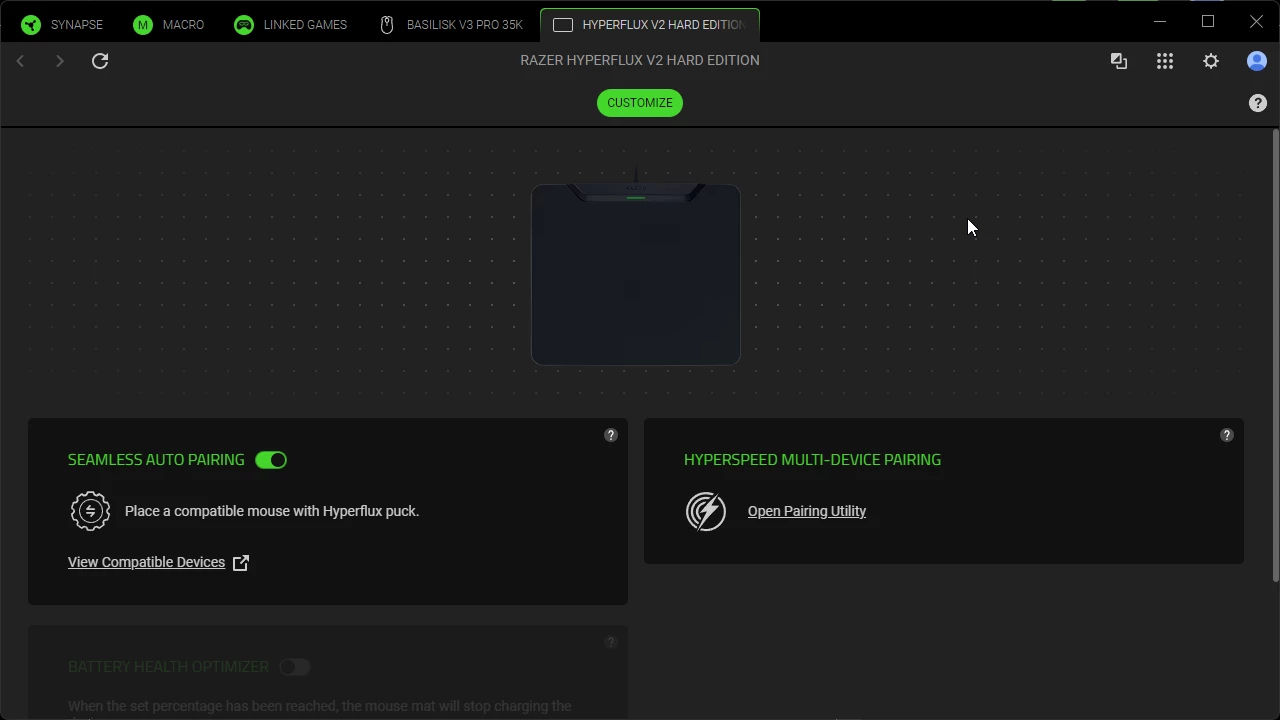This screenshot has width=1280, height=720.
Task: Go to the Linked Games tab
Action: point(291,25)
